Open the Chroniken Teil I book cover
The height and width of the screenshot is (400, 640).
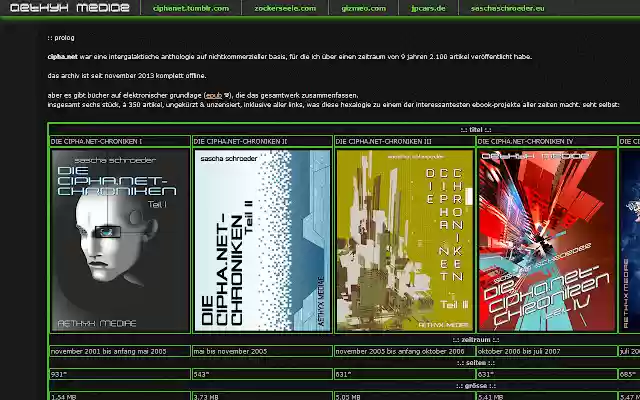pos(120,240)
